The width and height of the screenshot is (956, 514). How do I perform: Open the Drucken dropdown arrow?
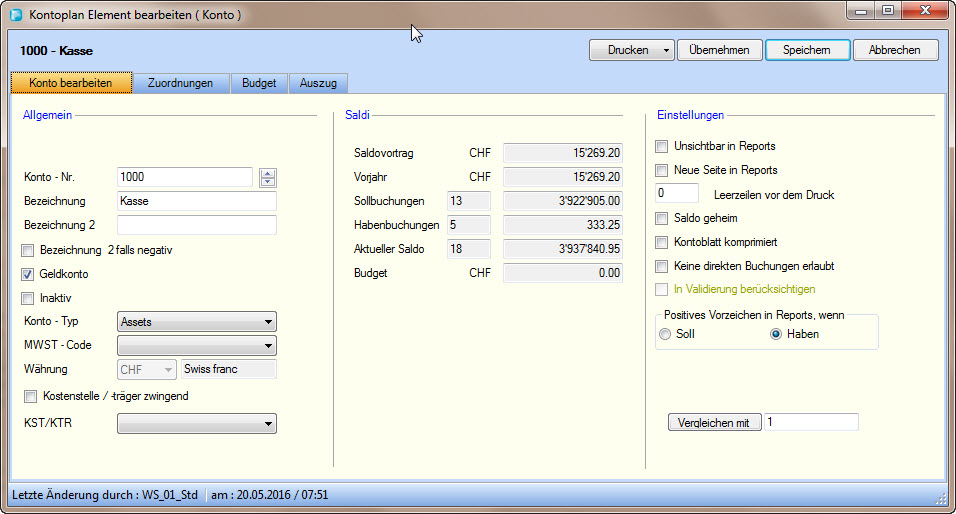(666, 50)
